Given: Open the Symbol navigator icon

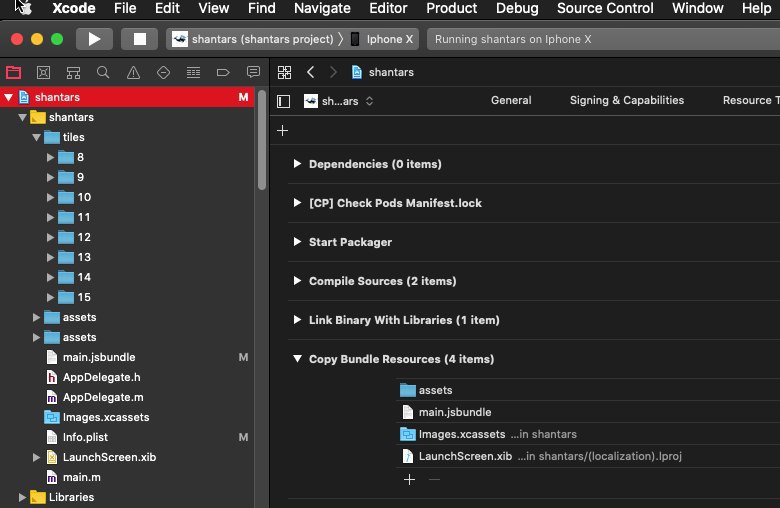Looking at the screenshot, I should 73,73.
